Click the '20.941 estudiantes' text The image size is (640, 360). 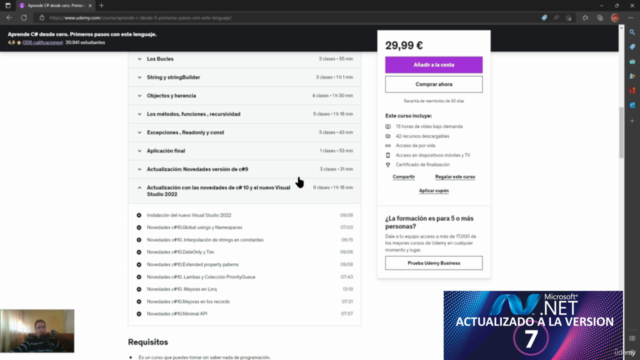point(85,42)
